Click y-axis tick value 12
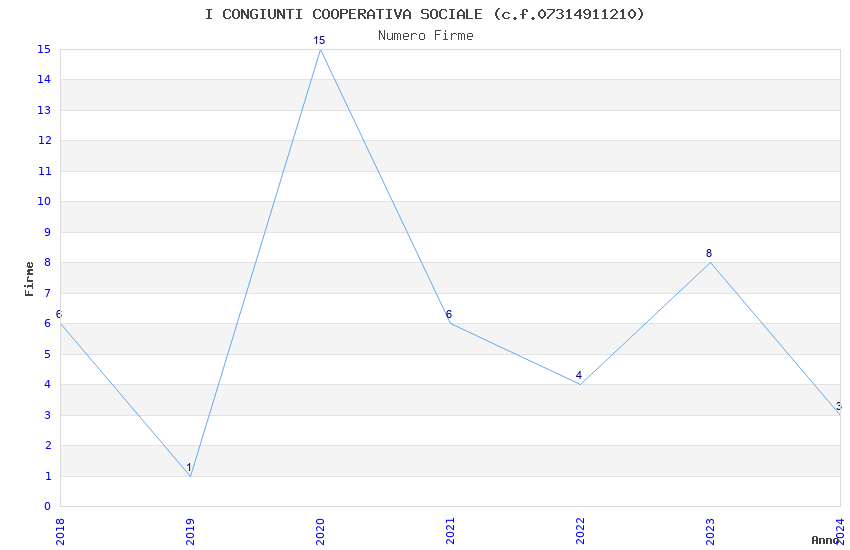Image resolution: width=850 pixels, height=550 pixels. (44, 141)
